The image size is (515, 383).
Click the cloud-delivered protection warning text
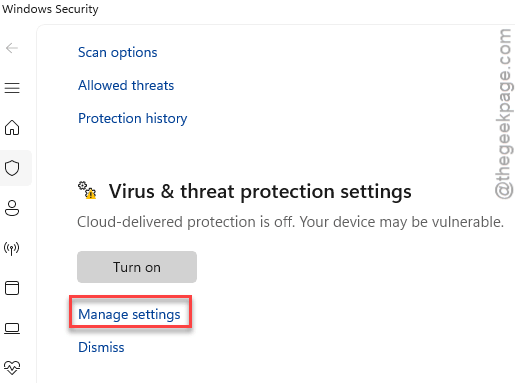click(290, 222)
